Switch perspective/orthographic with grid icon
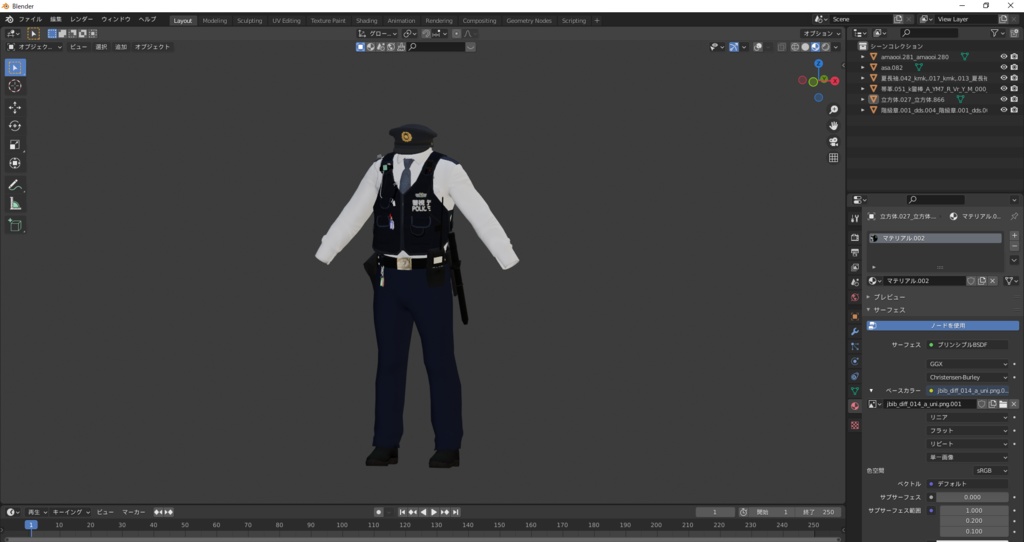1024x542 pixels. click(x=833, y=157)
